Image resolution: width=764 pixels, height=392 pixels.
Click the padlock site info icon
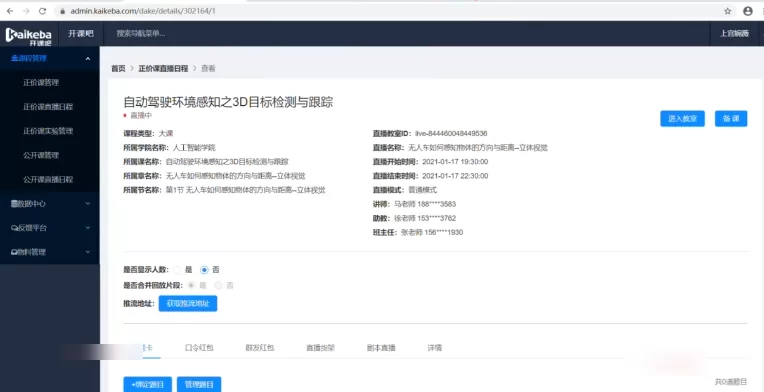coord(62,11)
